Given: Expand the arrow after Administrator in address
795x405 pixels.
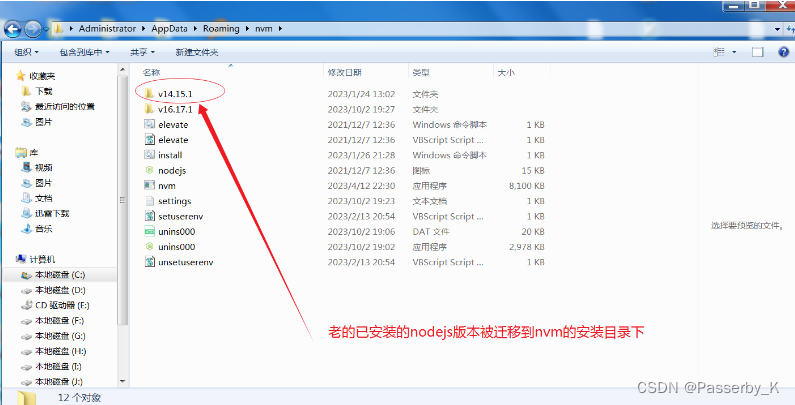Looking at the screenshot, I should tap(143, 29).
